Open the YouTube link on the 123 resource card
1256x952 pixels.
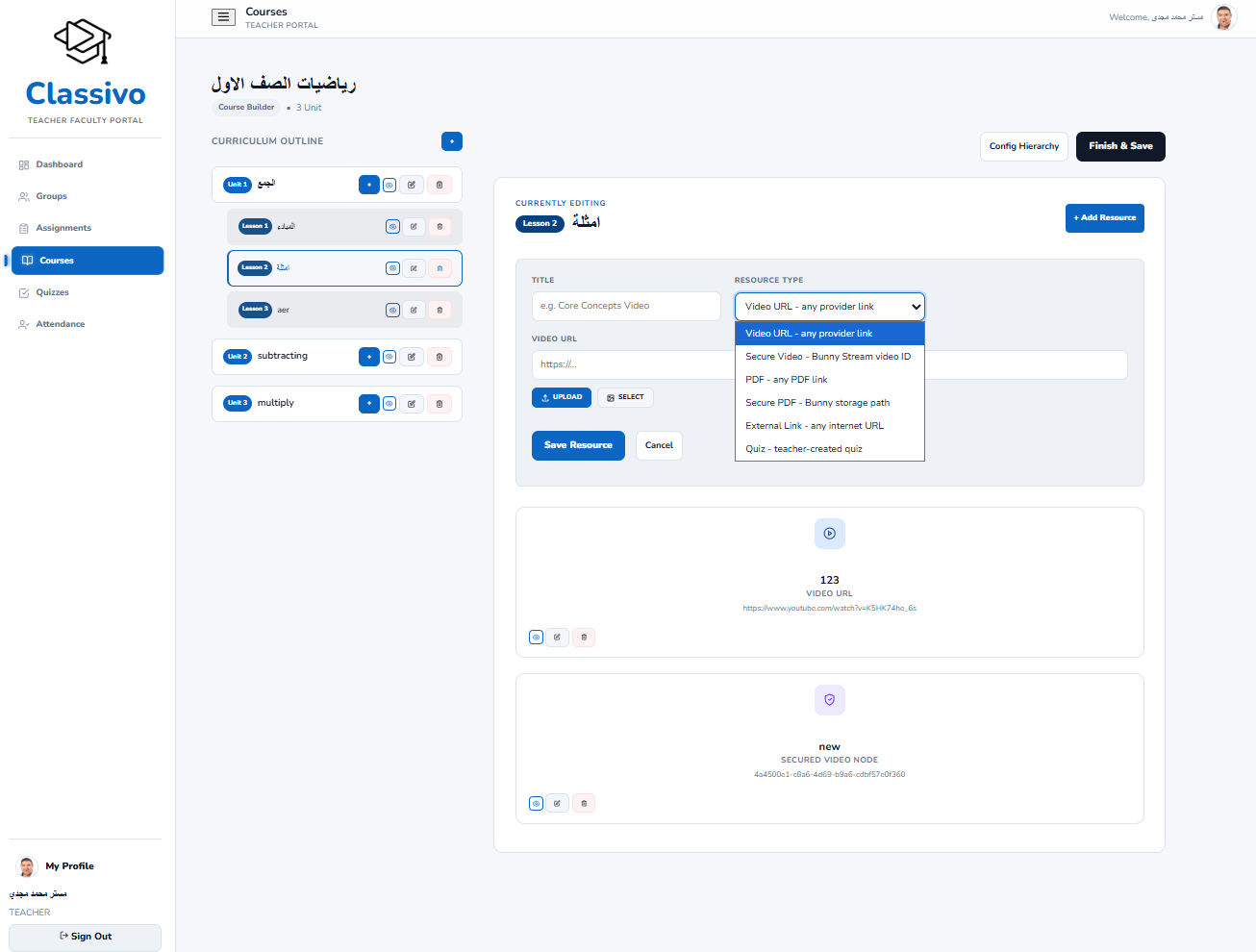click(x=829, y=608)
